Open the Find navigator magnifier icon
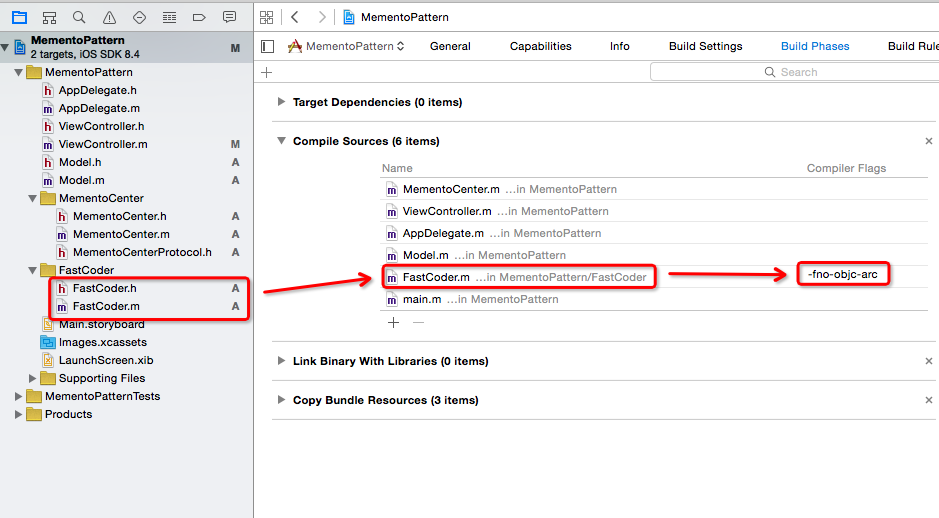This screenshot has height=518, width=939. click(x=79, y=17)
